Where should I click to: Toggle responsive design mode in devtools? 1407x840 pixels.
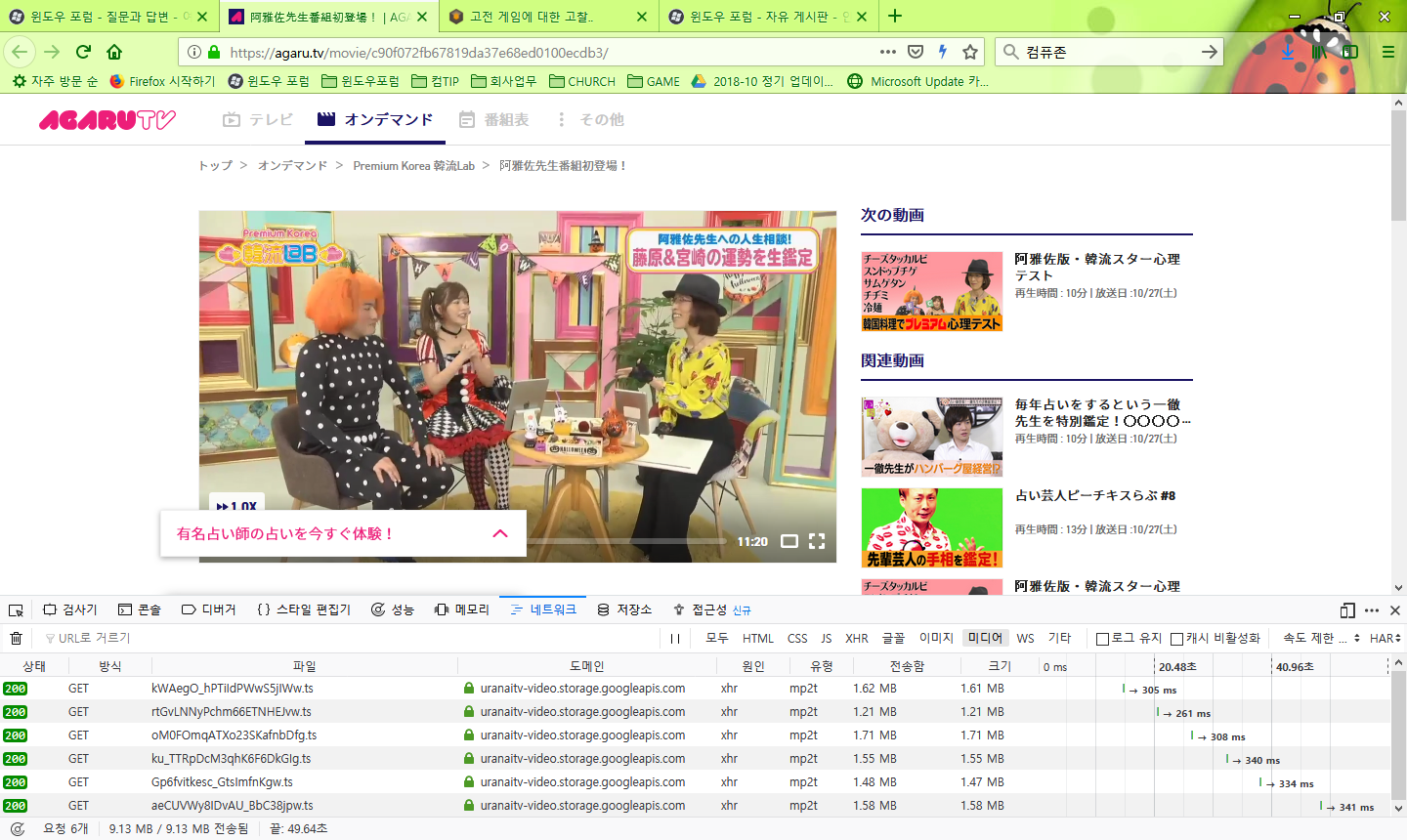1347,610
